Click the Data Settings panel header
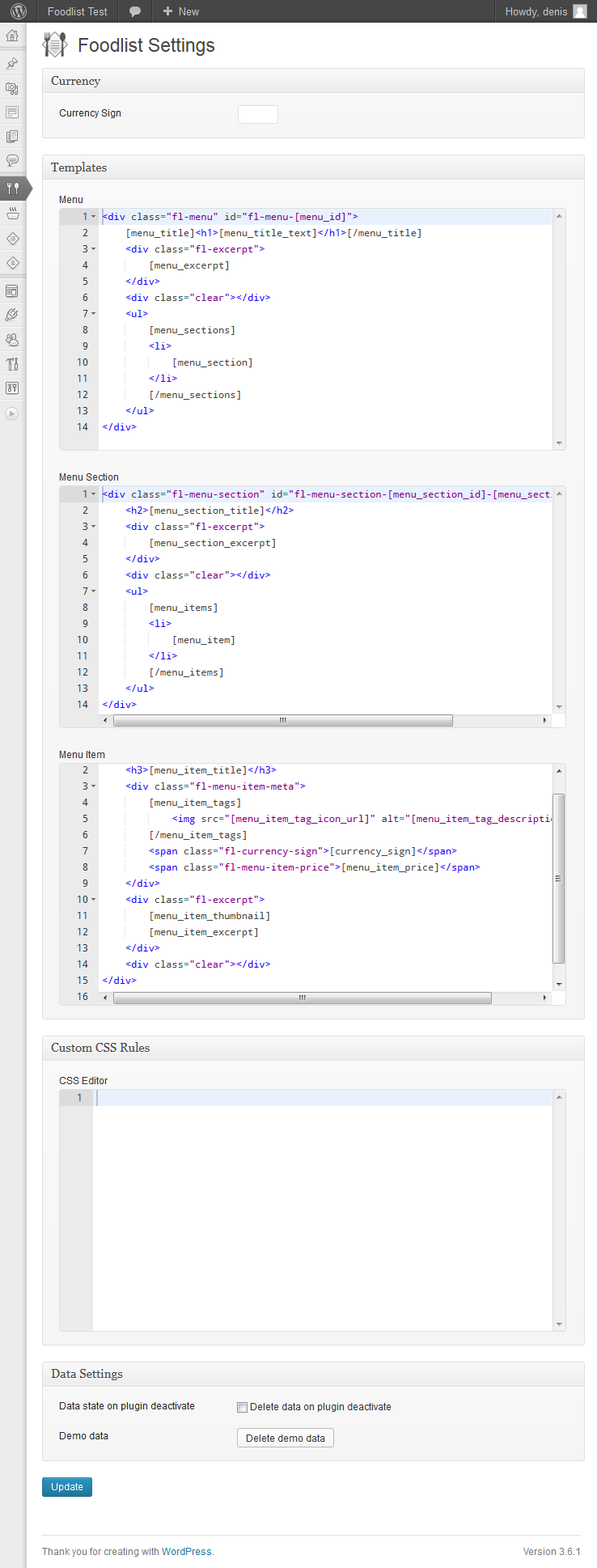The width and height of the screenshot is (597, 1568). click(313, 1374)
